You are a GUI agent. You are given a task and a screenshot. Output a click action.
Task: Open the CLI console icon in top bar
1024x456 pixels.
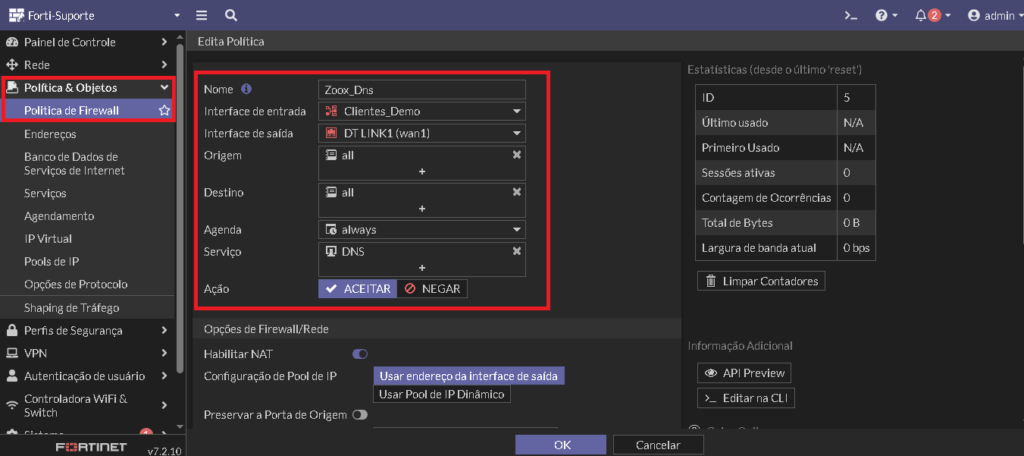pos(850,16)
